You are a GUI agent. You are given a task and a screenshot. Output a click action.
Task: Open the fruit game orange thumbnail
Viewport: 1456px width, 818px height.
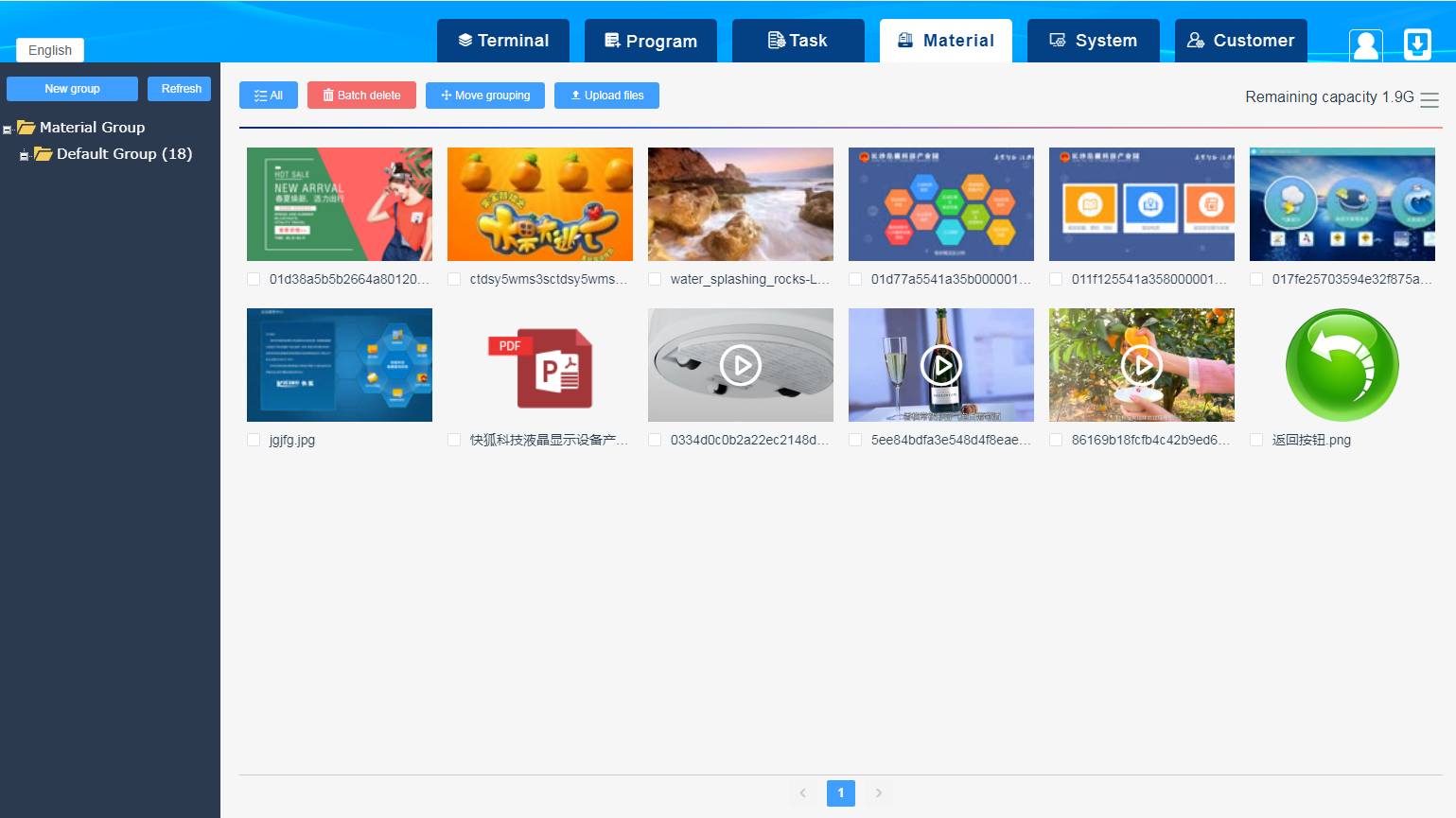[x=540, y=204]
